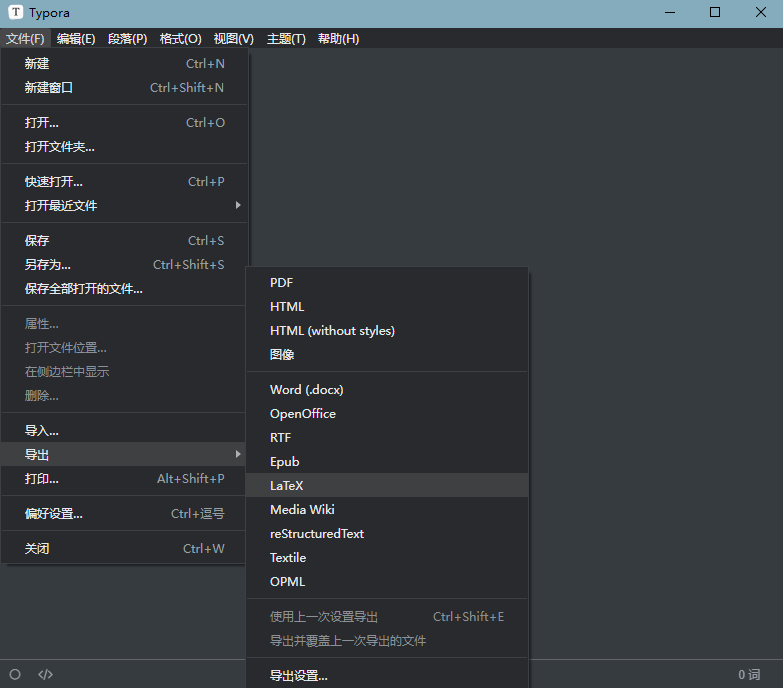Click 导入... menu entry
This screenshot has height=688, width=783.
tap(124, 430)
